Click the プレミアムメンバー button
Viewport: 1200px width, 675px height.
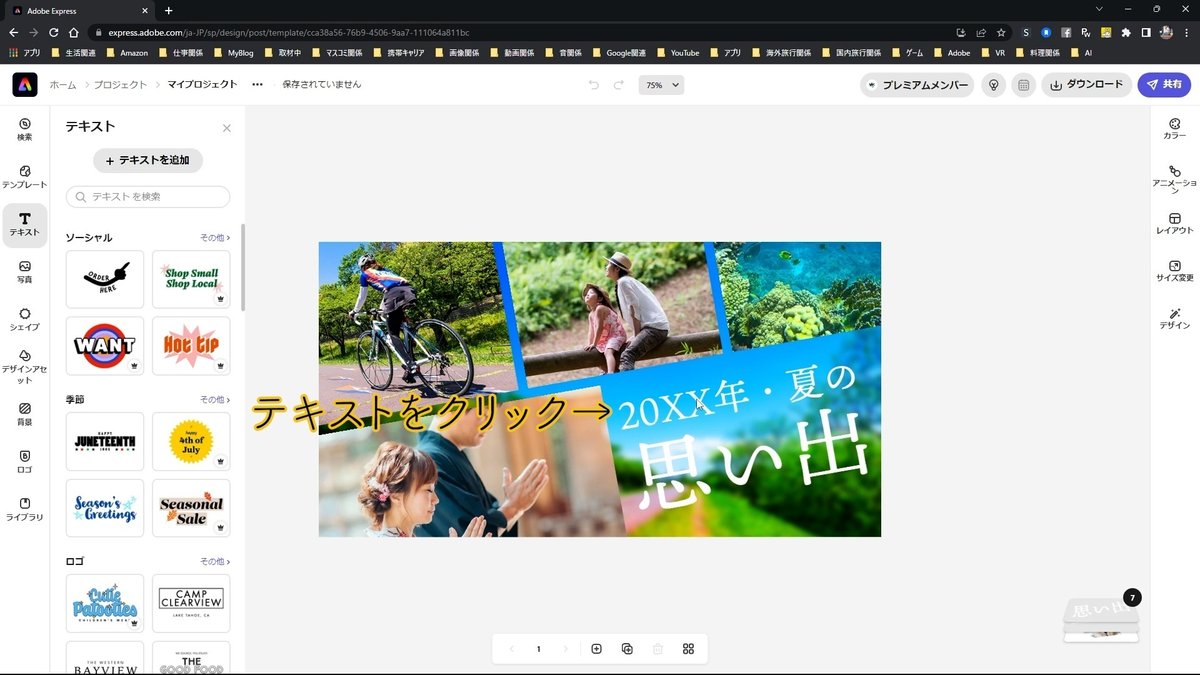point(917,85)
